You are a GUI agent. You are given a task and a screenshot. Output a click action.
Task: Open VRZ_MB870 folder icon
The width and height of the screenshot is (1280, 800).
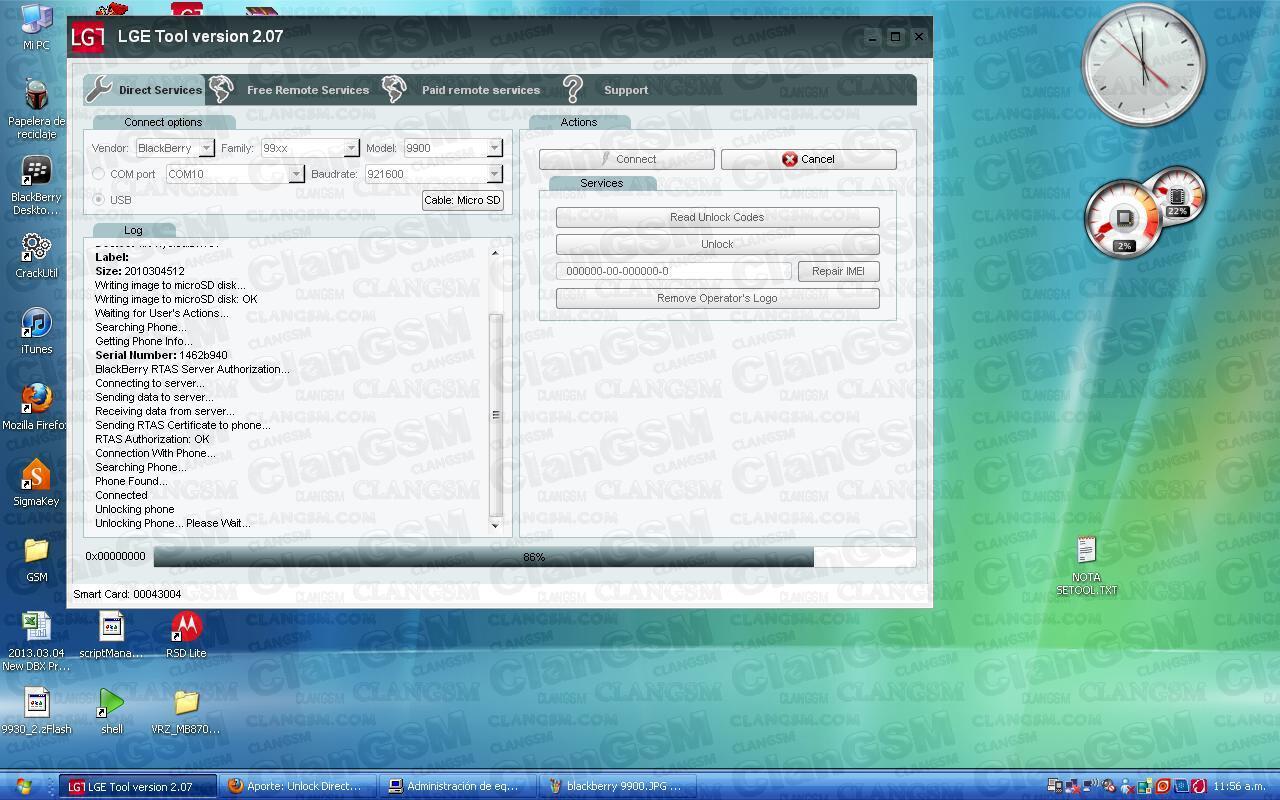pos(186,711)
